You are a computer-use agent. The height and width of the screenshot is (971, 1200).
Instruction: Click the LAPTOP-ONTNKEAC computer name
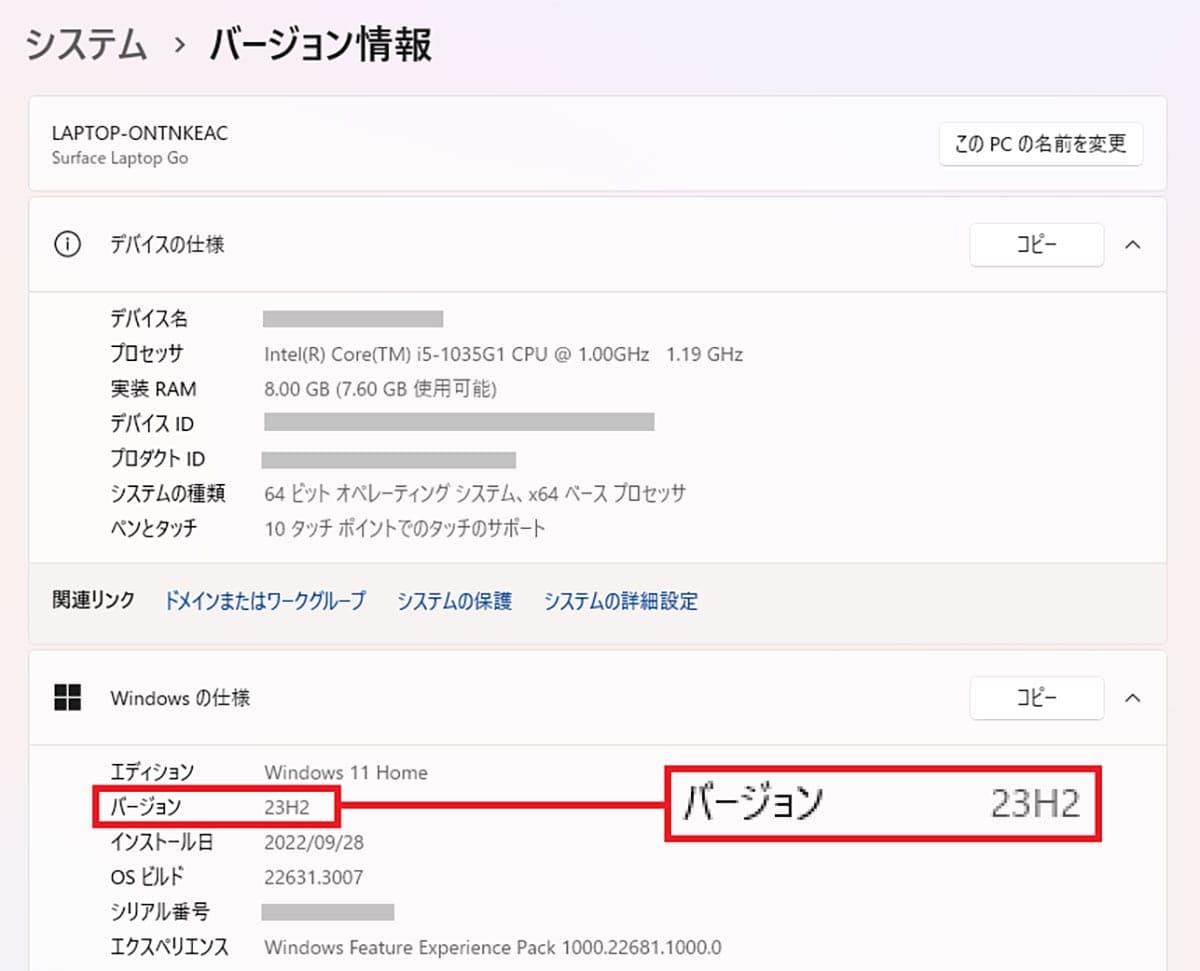pos(140,133)
